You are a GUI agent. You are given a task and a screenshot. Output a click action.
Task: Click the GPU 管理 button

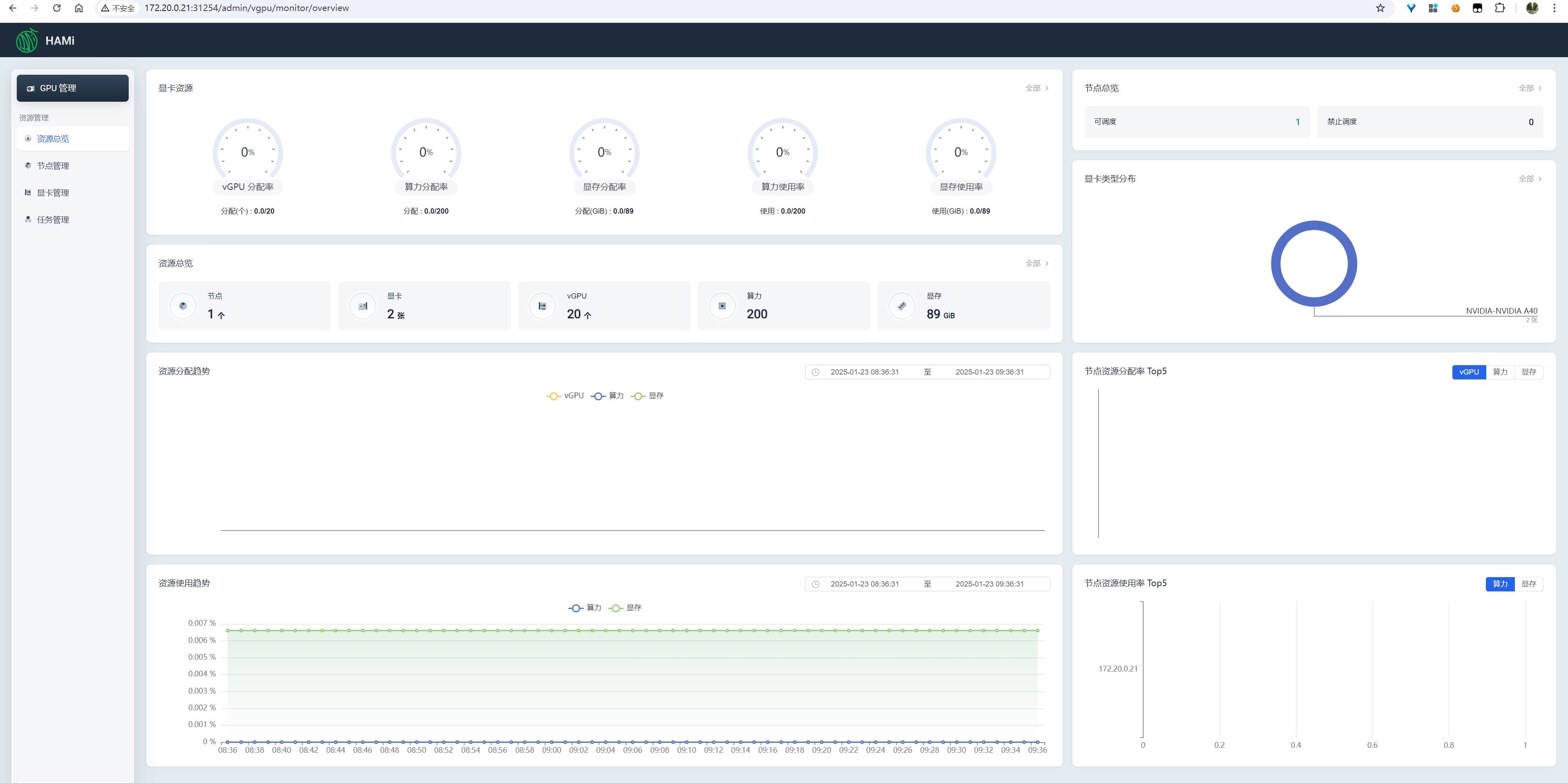tap(72, 88)
